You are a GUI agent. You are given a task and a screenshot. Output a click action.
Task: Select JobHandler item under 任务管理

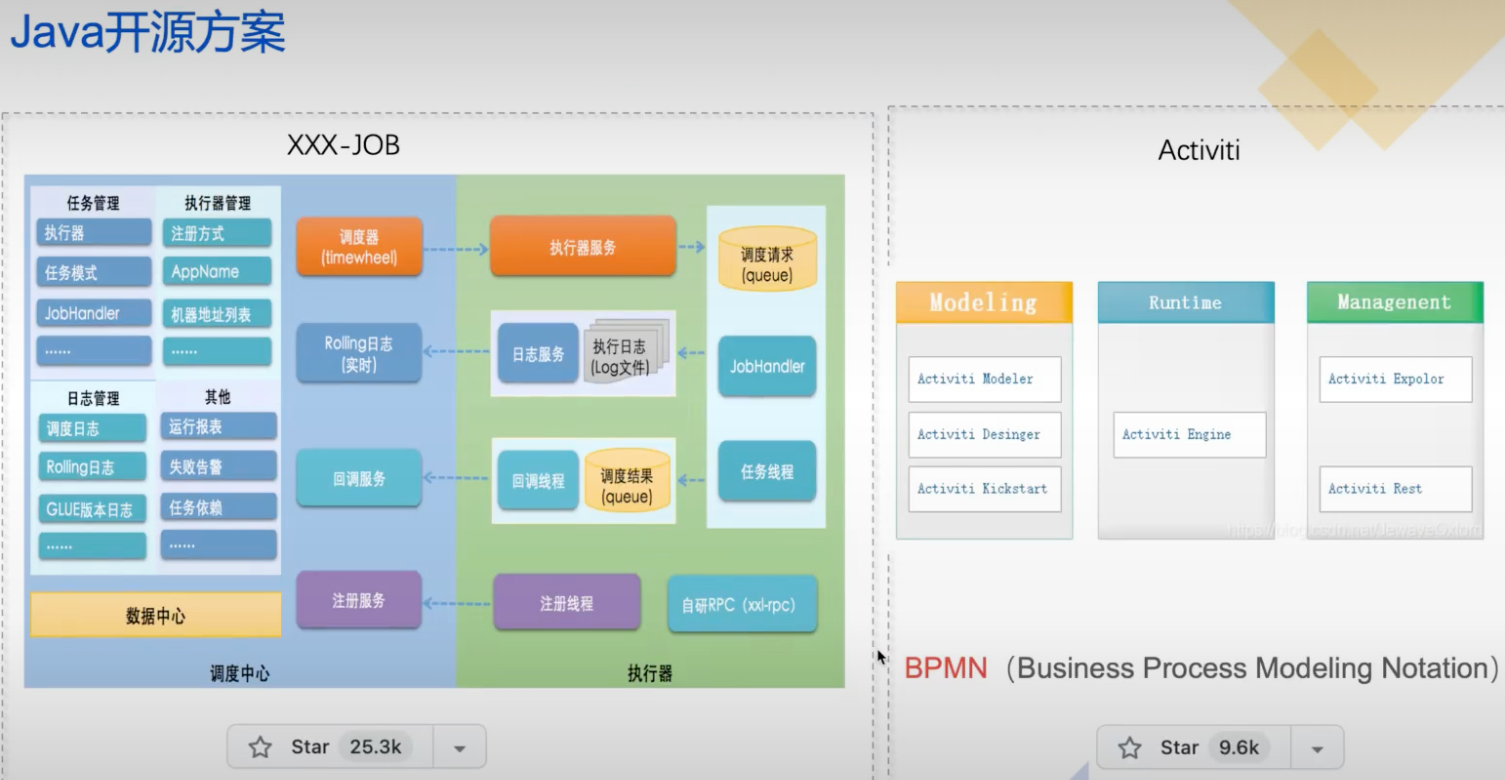click(x=94, y=313)
